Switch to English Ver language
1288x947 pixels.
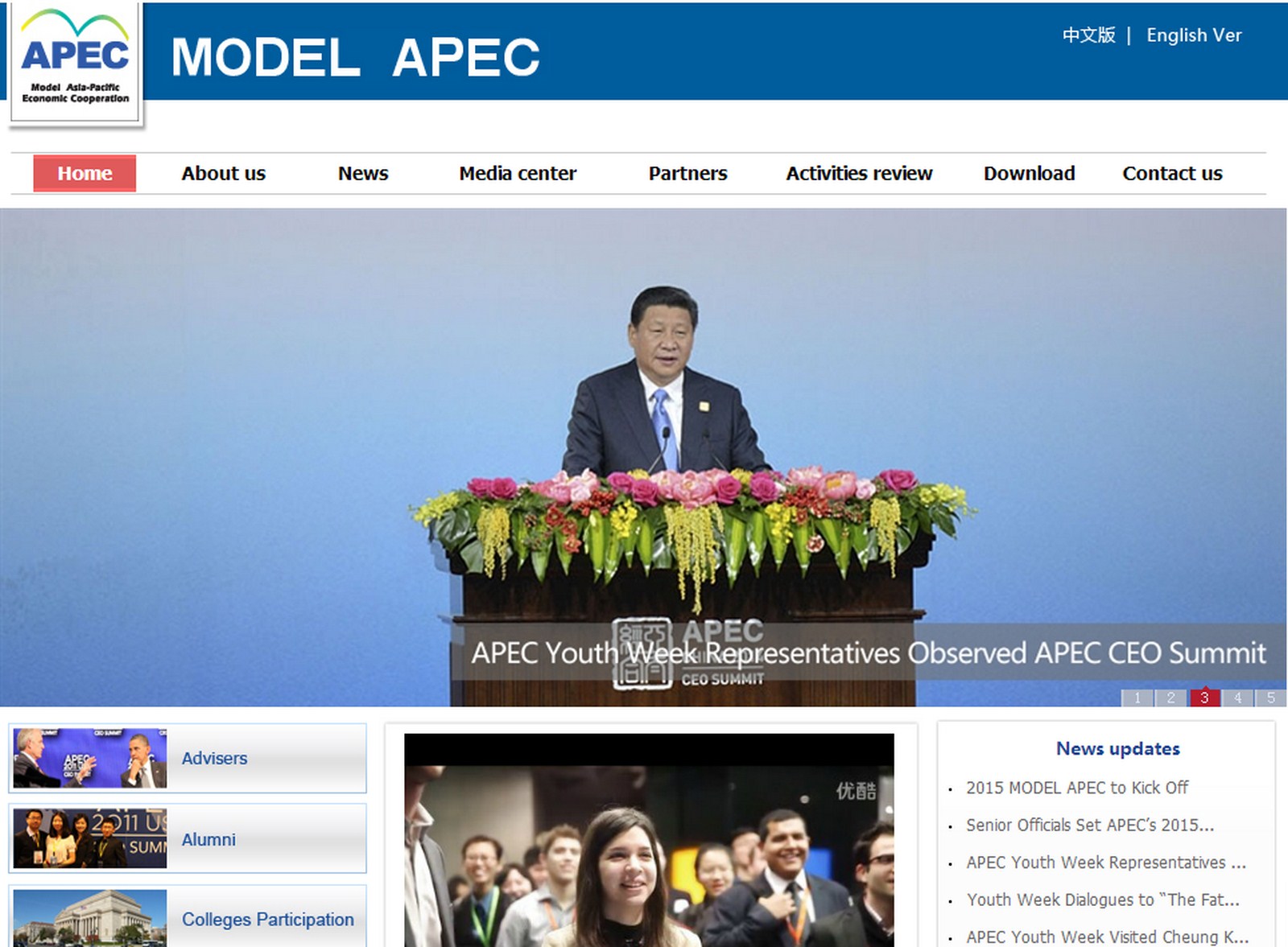[x=1193, y=35]
